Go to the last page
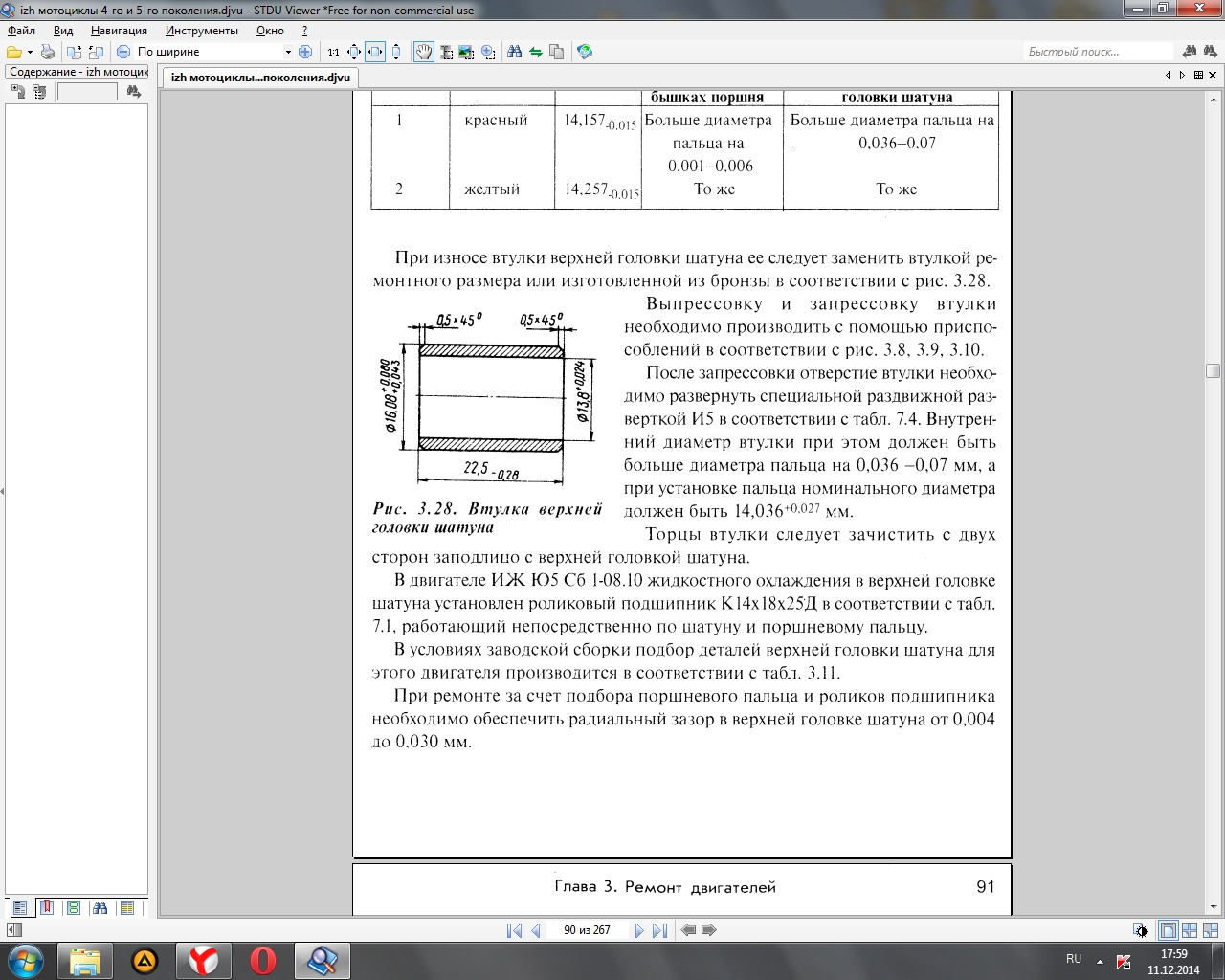 click(659, 930)
